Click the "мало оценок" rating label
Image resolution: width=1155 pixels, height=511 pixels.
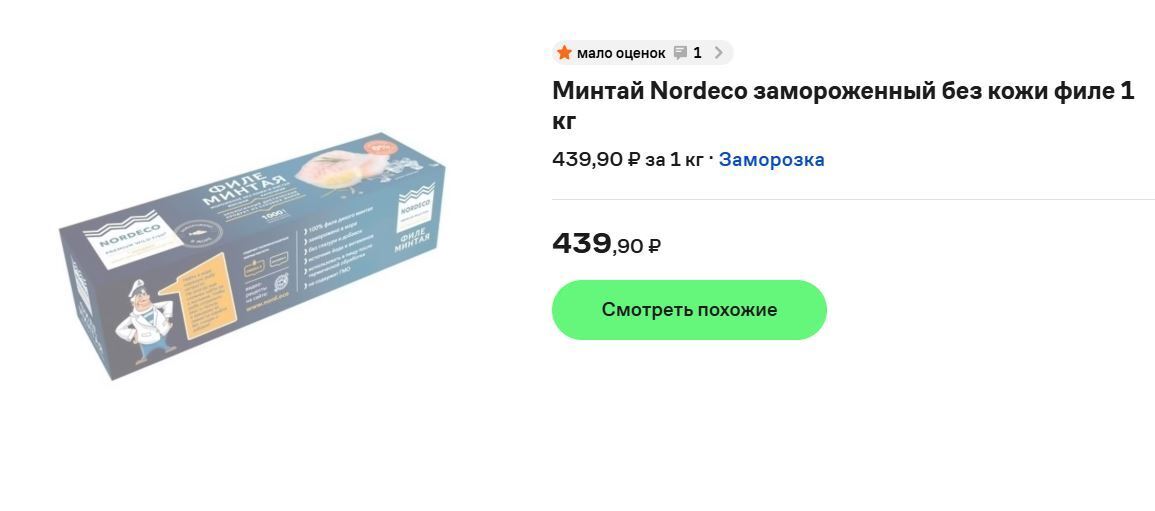pos(620,53)
